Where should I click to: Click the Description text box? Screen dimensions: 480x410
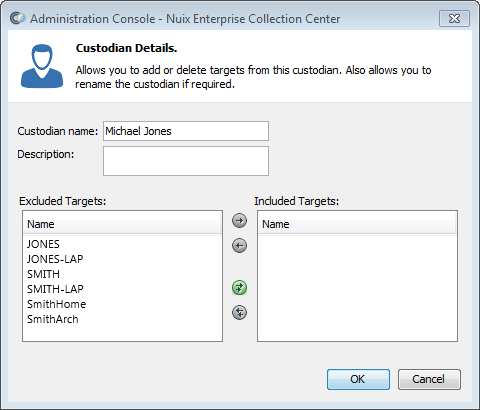coord(186,161)
